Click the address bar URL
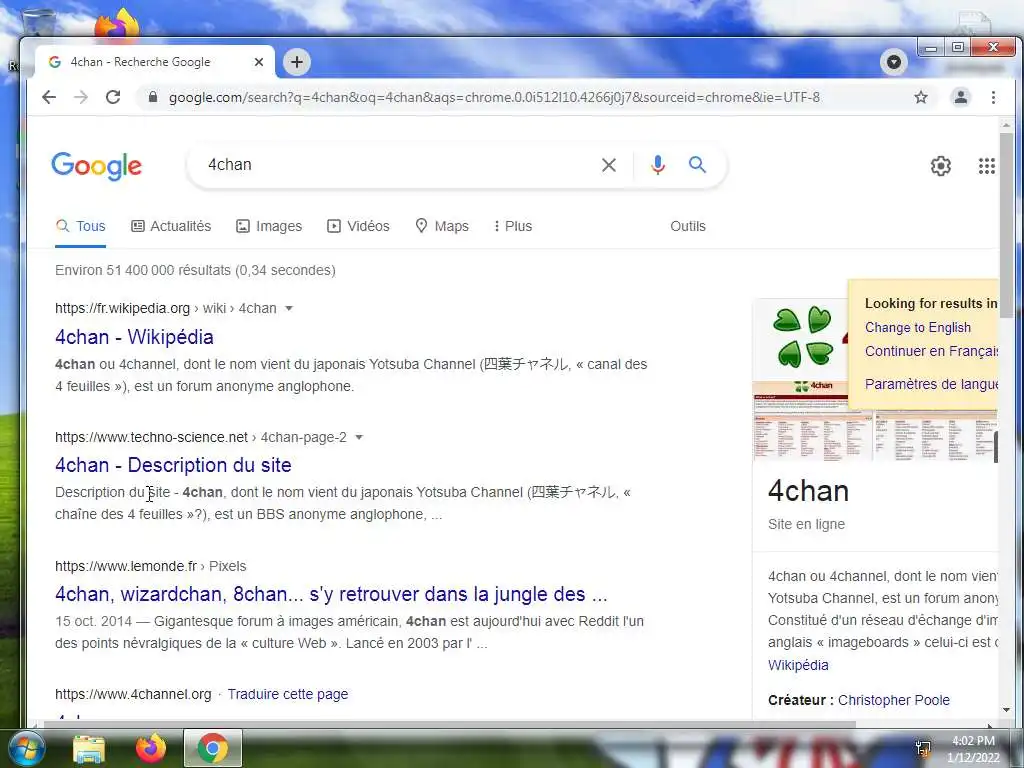 (x=494, y=97)
